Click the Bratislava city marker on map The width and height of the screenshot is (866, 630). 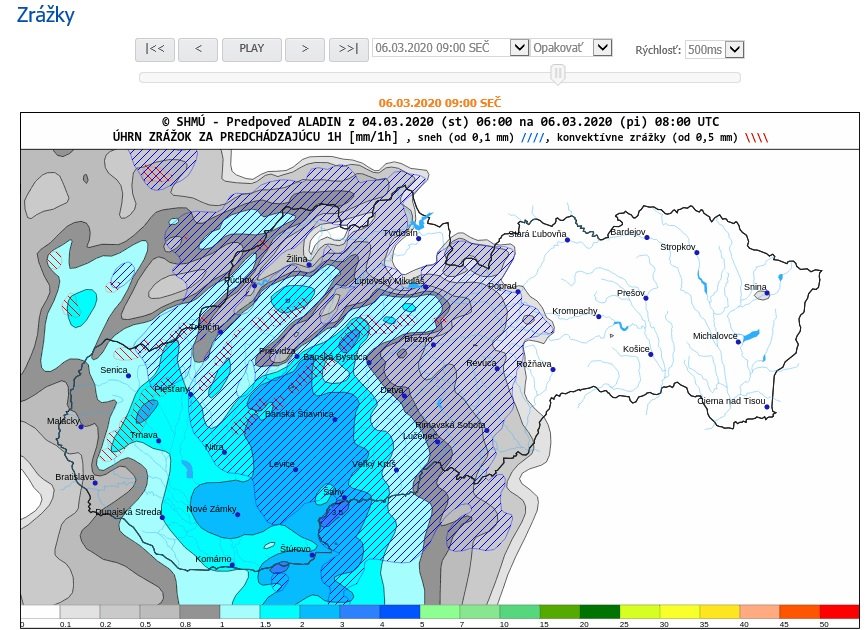click(96, 484)
